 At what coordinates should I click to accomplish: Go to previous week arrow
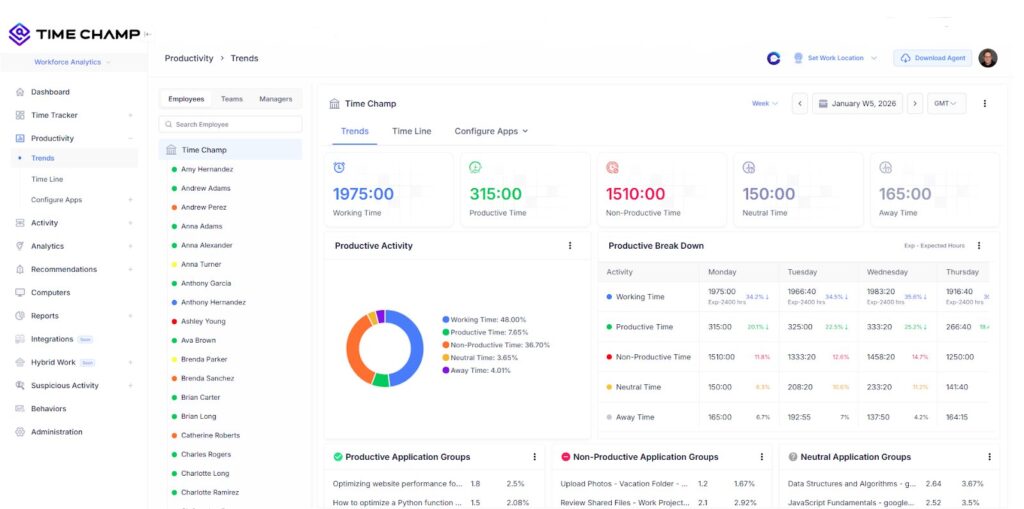(x=800, y=104)
